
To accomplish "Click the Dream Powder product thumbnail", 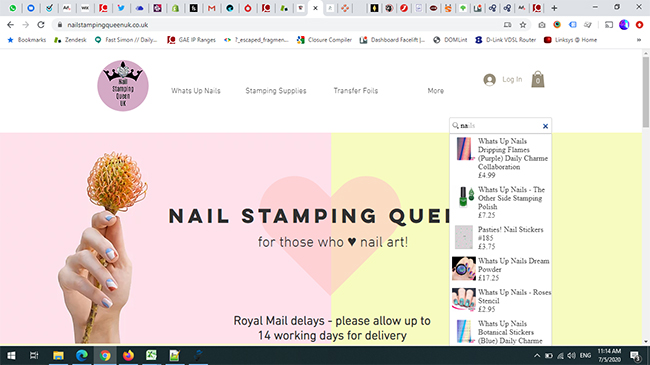I will pyautogui.click(x=463, y=268).
